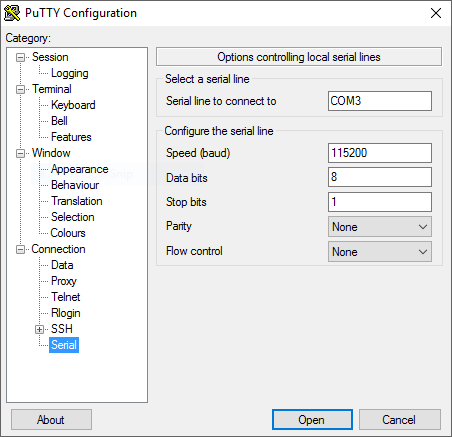Click the Serial line COM3 field
This screenshot has height=437, width=452.
tap(380, 101)
